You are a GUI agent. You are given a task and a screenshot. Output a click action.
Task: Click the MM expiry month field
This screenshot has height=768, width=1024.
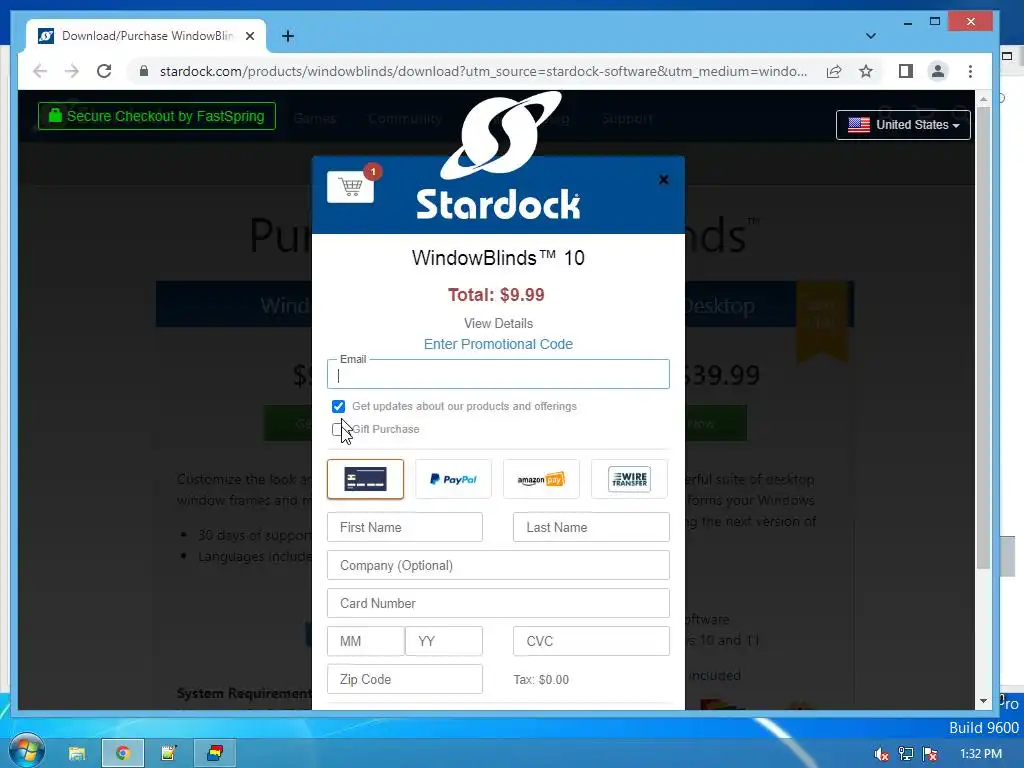366,641
